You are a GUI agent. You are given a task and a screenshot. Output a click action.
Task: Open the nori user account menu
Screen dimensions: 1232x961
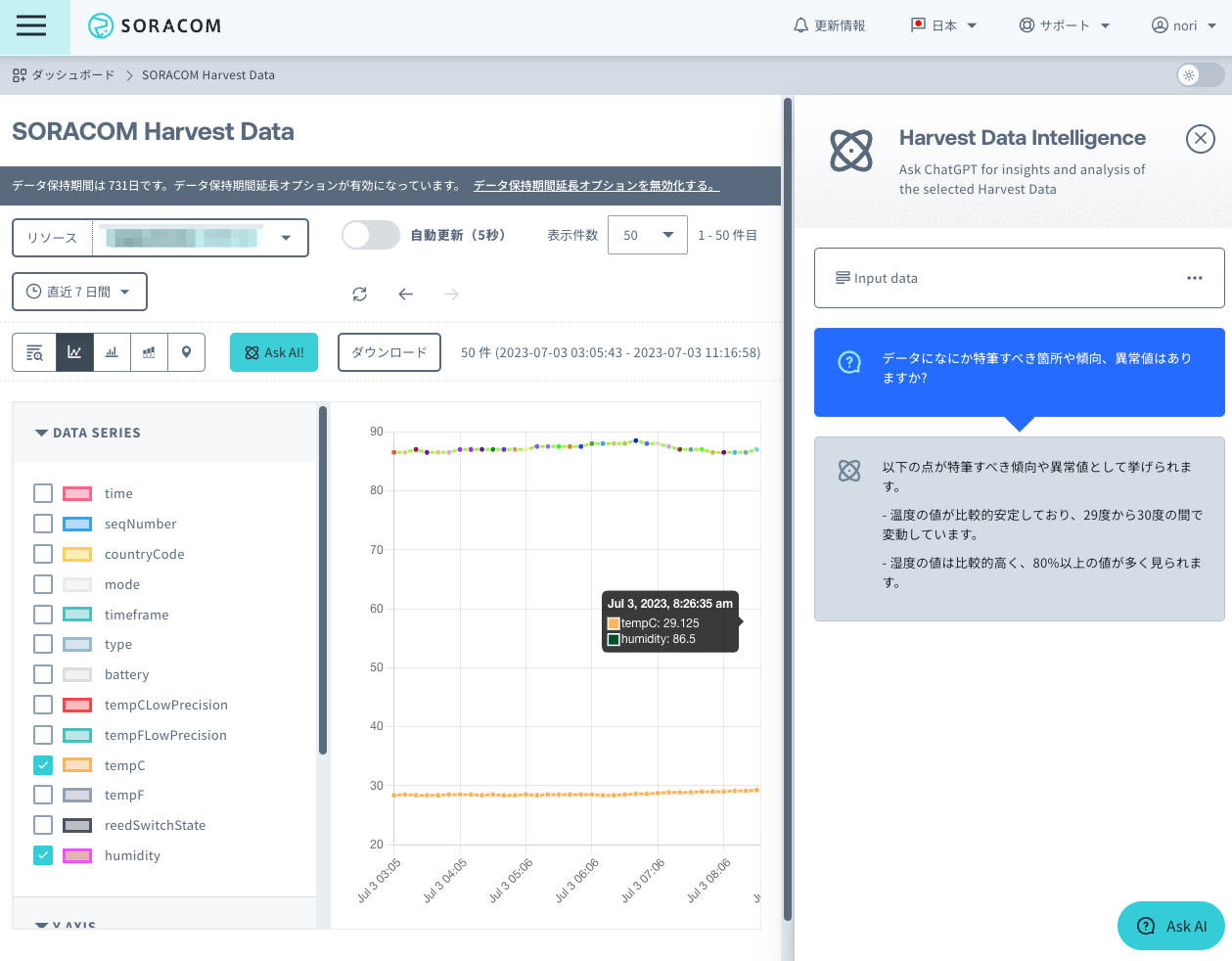pos(1183,25)
